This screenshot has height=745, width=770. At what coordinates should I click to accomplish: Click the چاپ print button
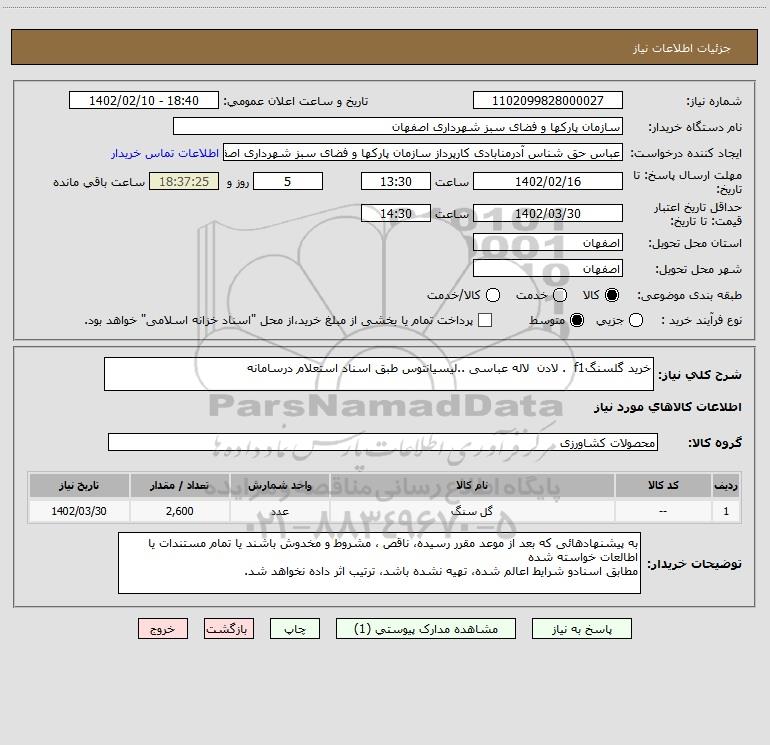pyautogui.click(x=295, y=629)
